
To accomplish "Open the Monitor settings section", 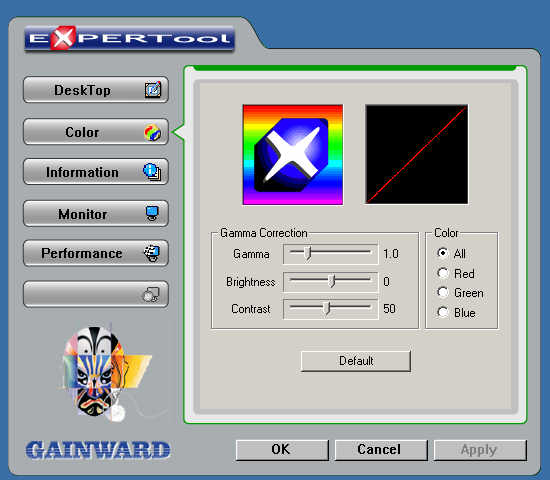I will click(x=96, y=214).
